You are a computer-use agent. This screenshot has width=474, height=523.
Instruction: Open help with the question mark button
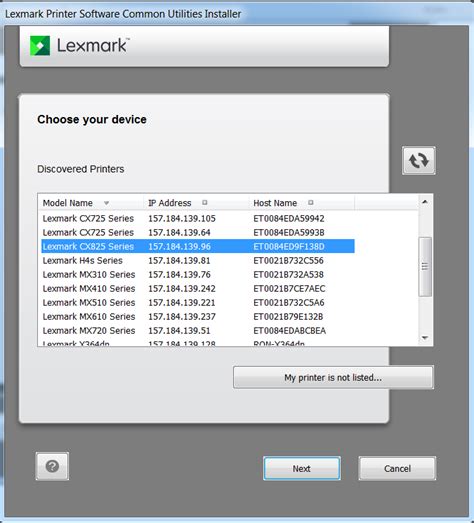point(52,466)
